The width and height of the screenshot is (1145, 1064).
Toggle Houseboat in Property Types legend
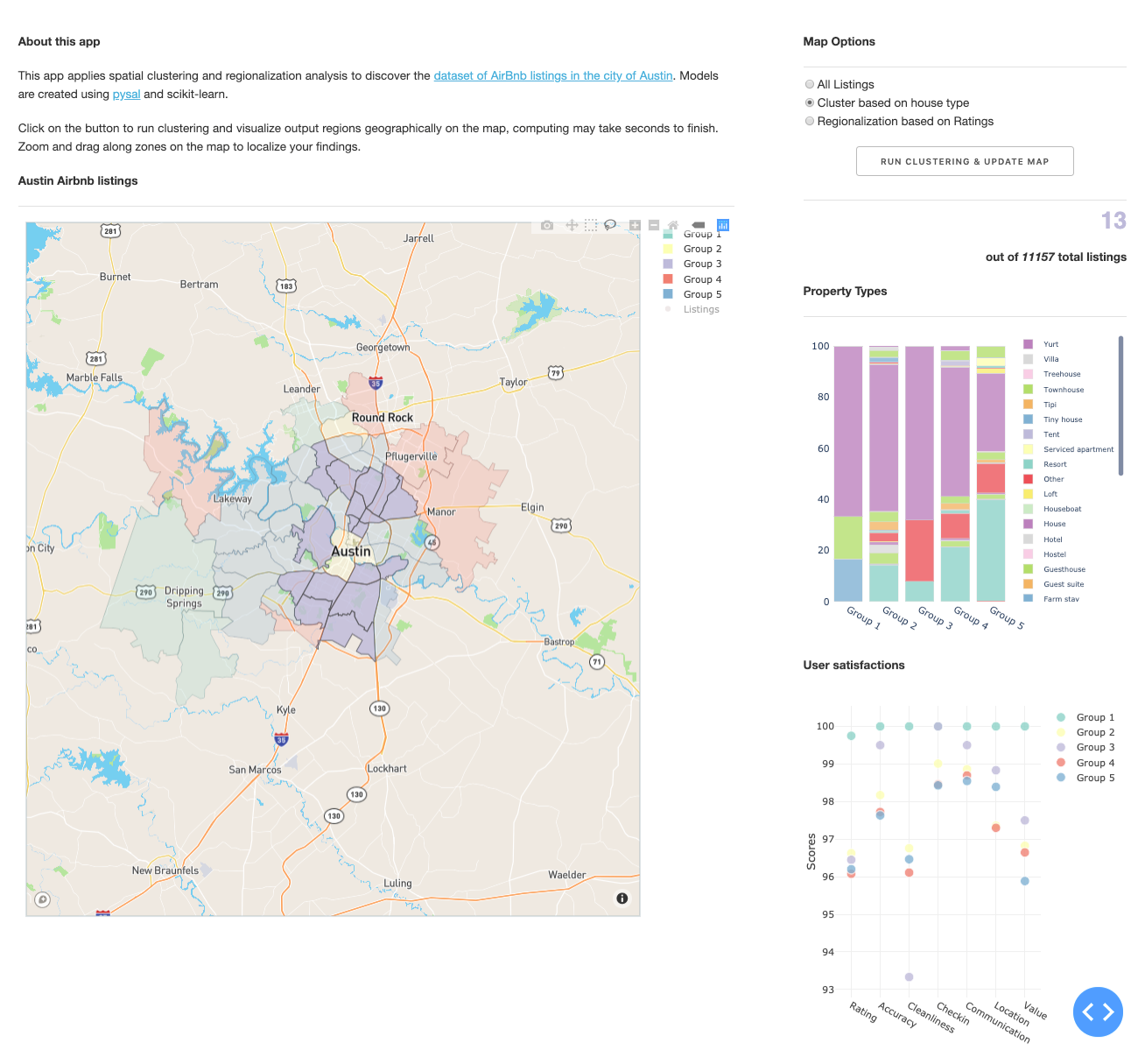click(1062, 509)
